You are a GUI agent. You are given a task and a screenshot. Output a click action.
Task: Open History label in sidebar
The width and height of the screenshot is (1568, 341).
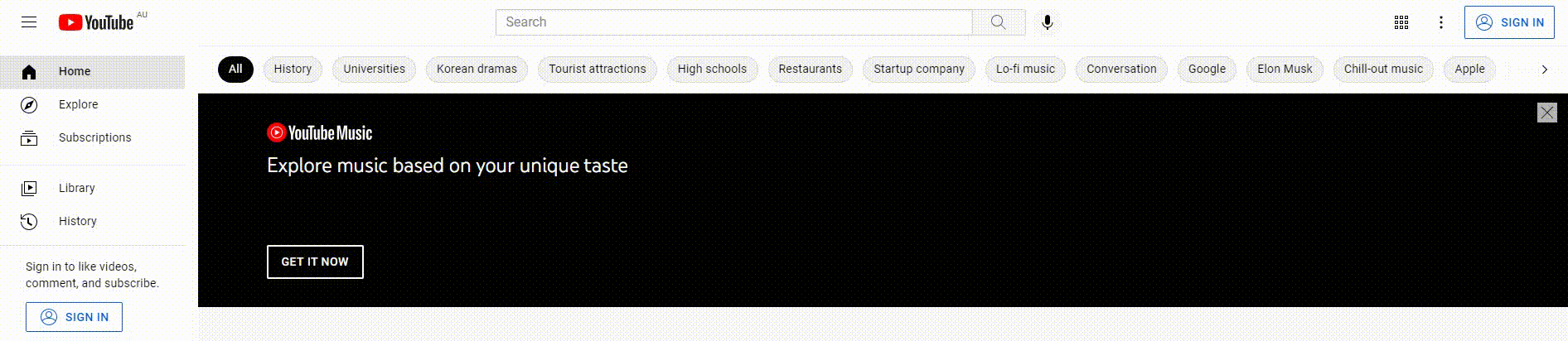click(x=77, y=221)
